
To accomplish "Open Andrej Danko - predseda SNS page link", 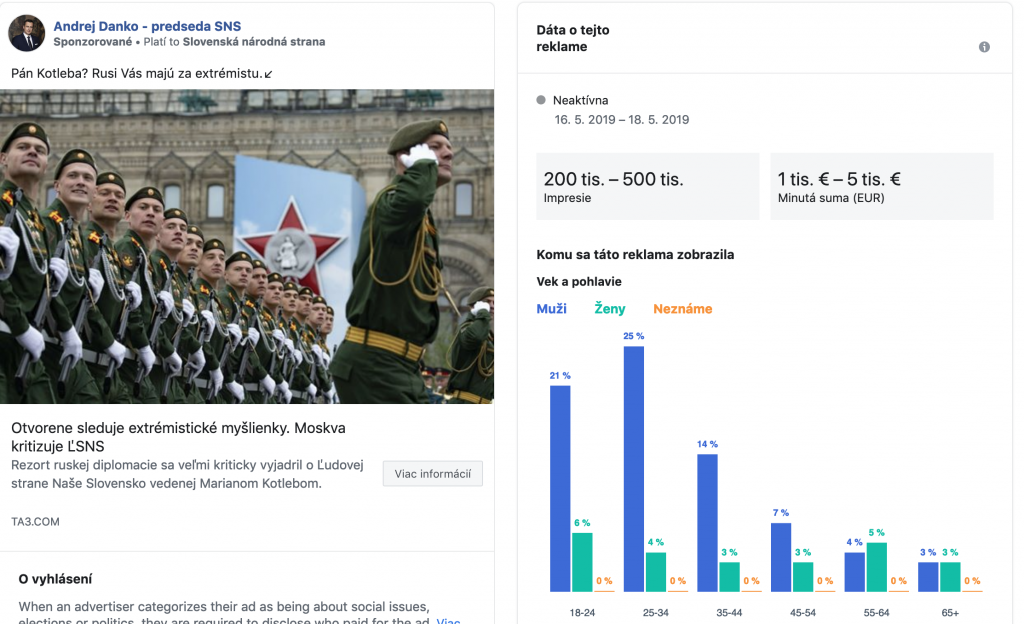I will 147,26.
